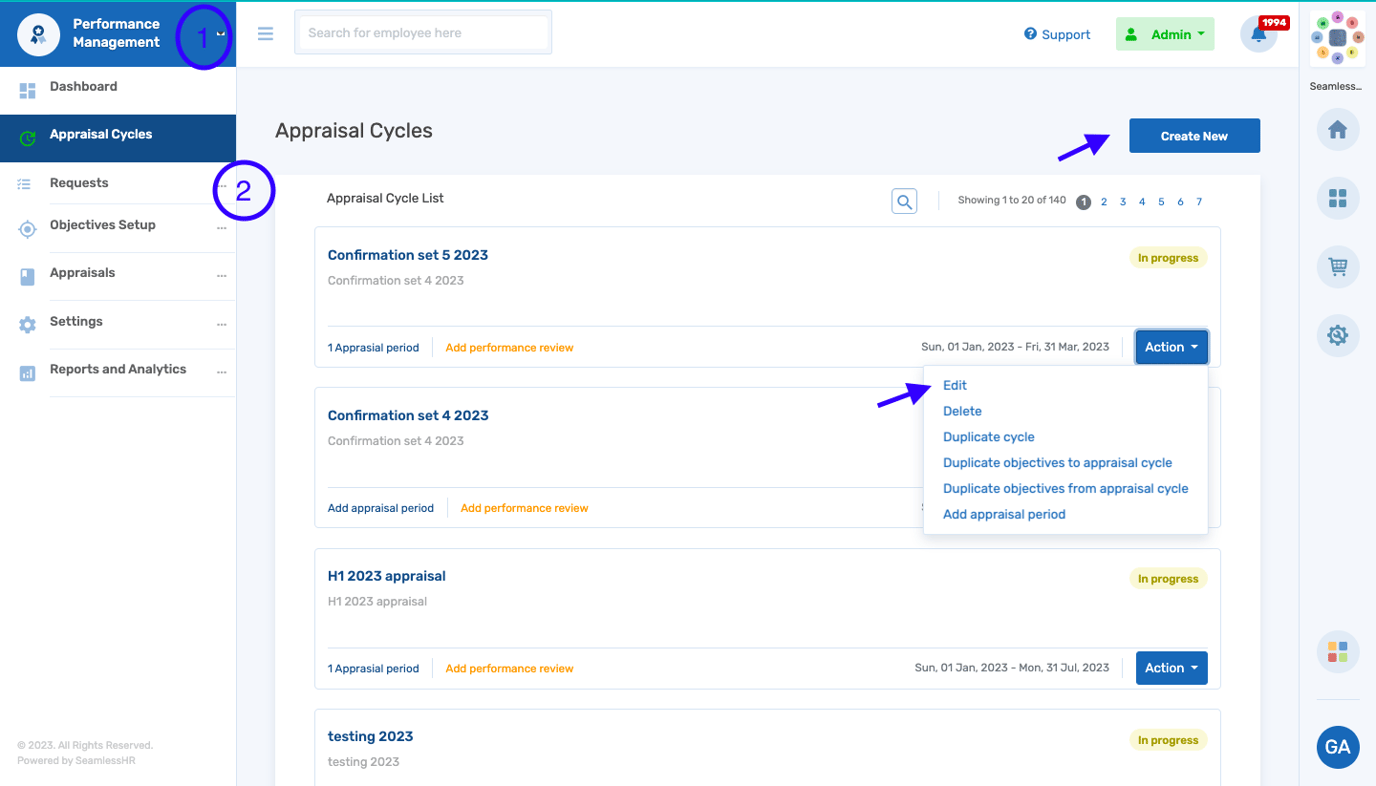The image size is (1376, 786).
Task: Click the Support link
Action: click(1057, 34)
